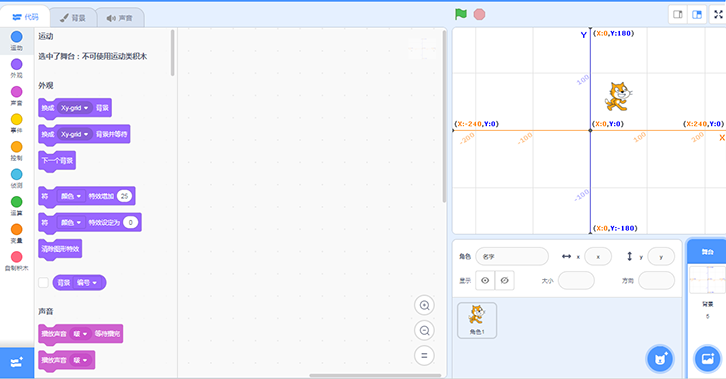Click the sprite x coordinate field
Image resolution: width=726 pixels, height=379 pixels.
click(x=598, y=256)
